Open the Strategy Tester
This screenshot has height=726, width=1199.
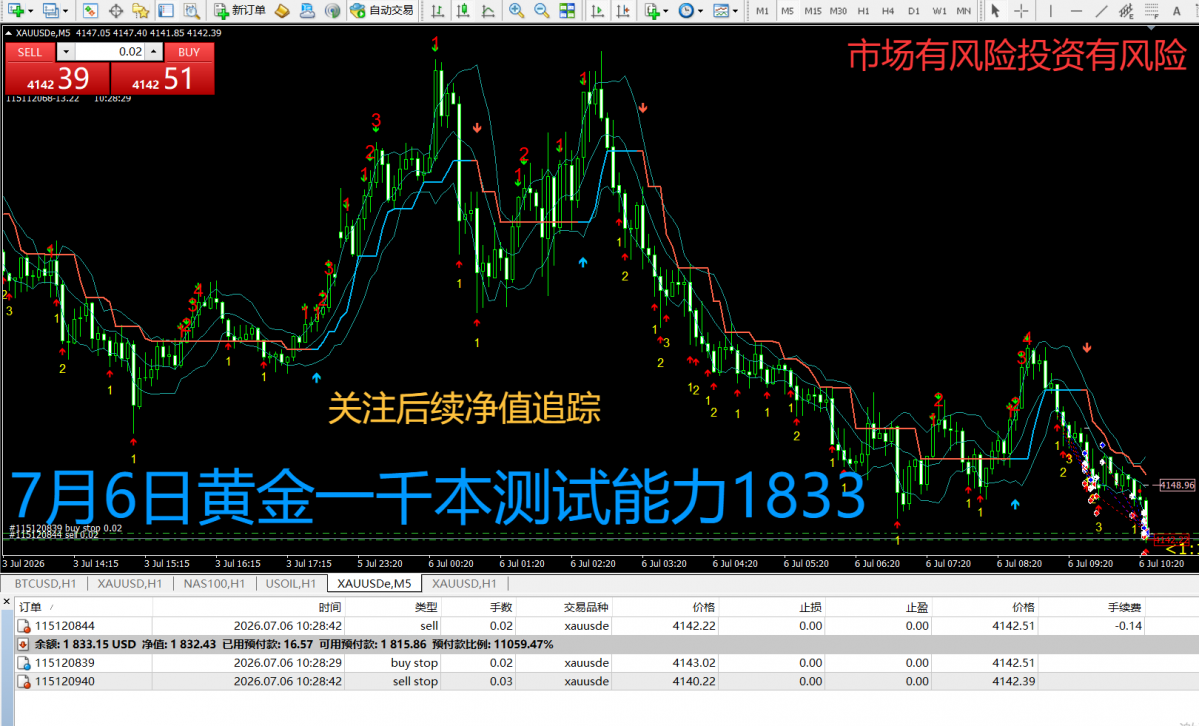(191, 11)
